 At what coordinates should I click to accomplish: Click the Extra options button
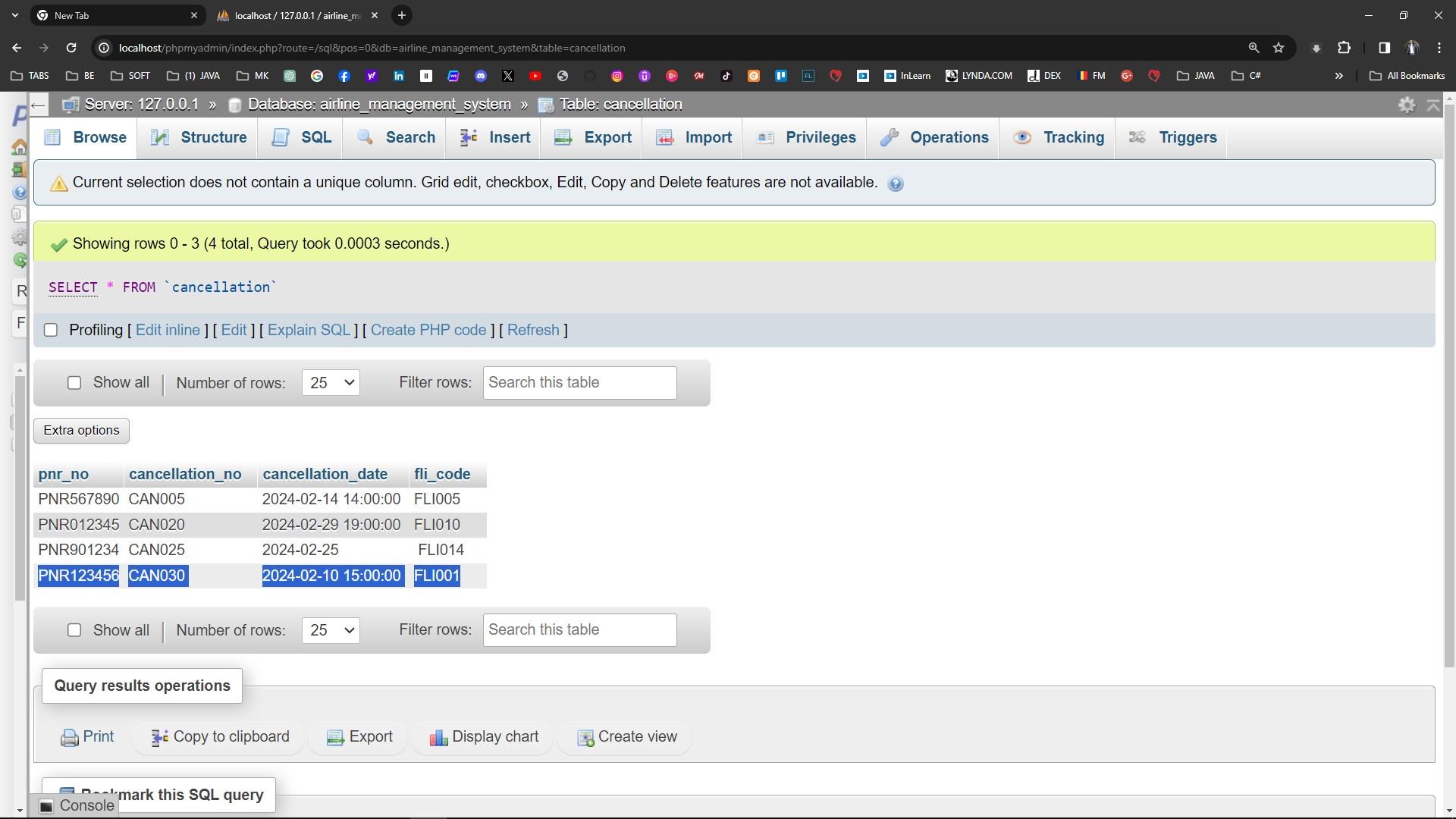coord(81,431)
